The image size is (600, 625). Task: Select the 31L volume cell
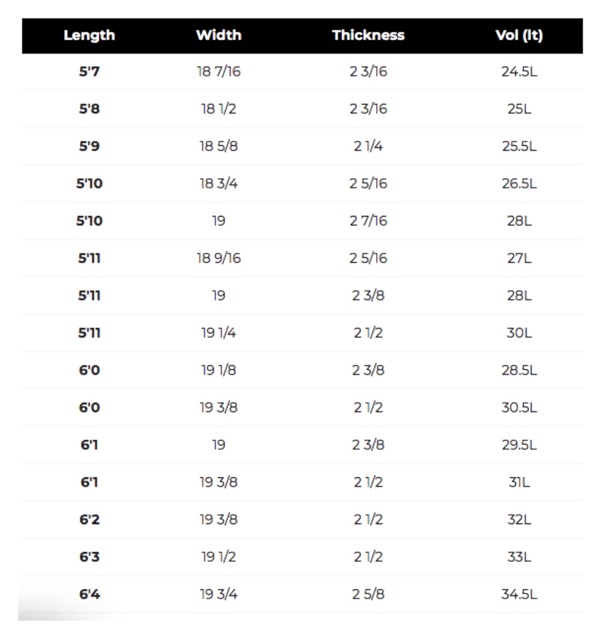pos(519,482)
